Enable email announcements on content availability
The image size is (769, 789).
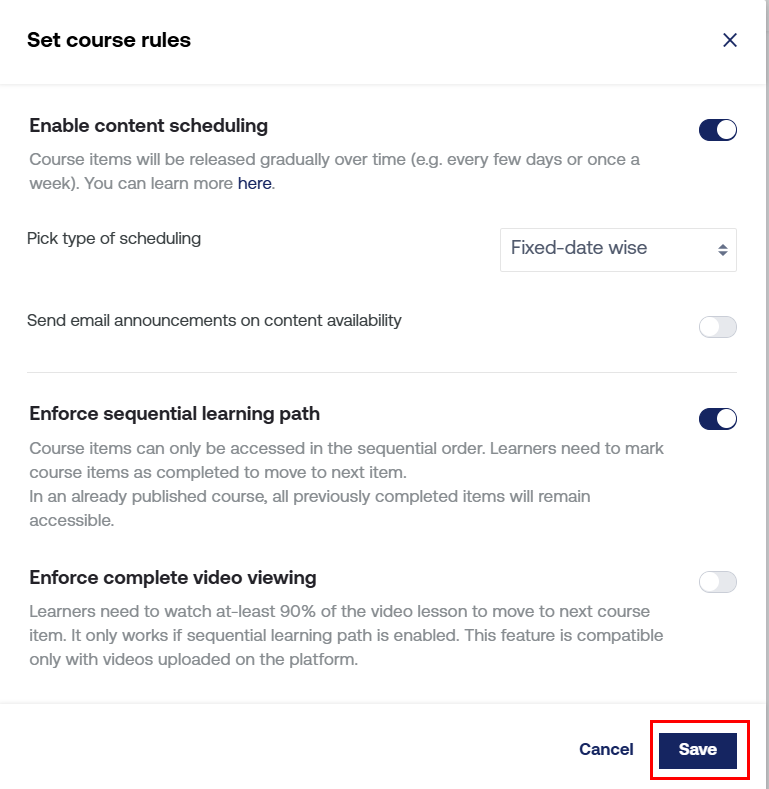[x=717, y=327]
